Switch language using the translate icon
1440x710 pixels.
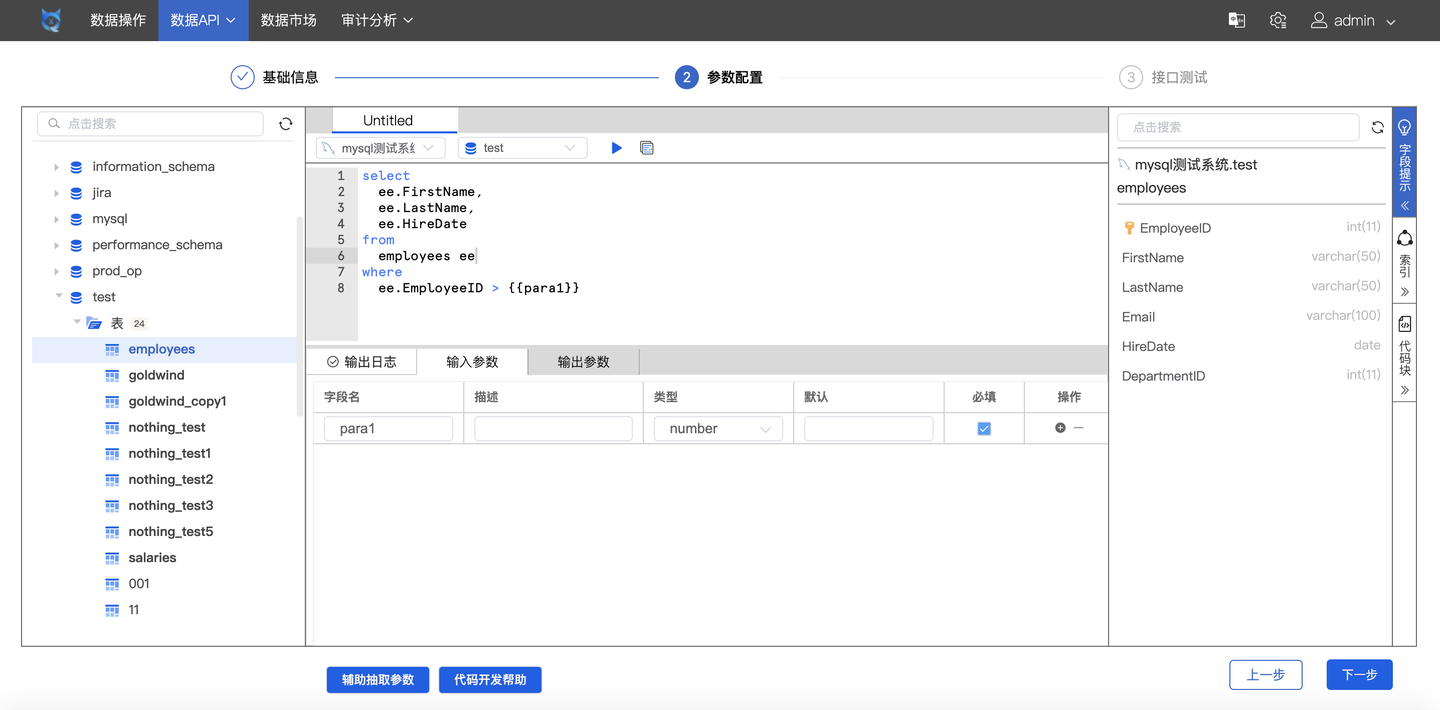coord(1236,20)
